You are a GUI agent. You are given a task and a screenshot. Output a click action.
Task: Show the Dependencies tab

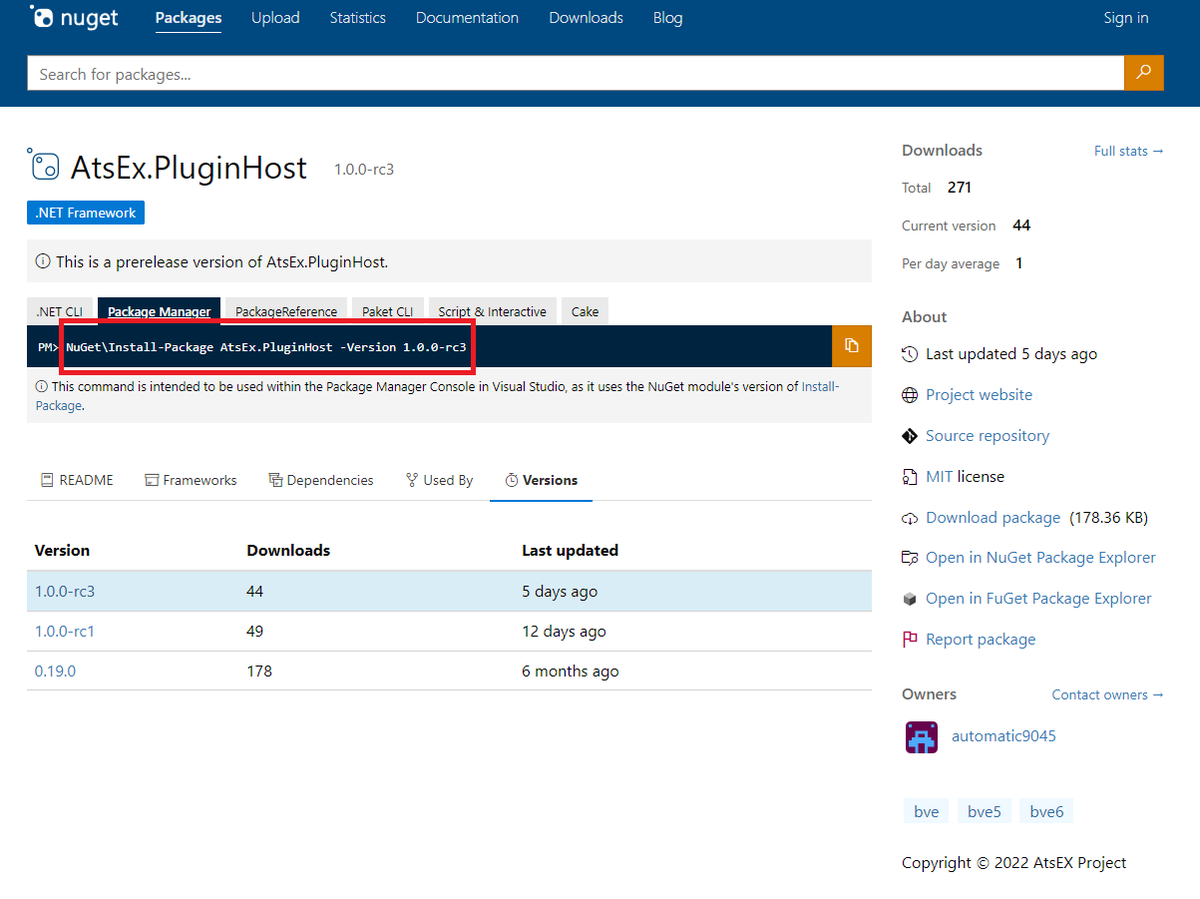coord(321,480)
